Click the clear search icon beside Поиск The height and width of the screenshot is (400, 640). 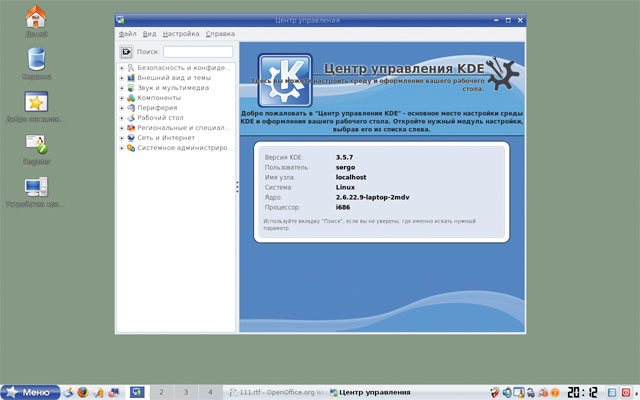126,52
